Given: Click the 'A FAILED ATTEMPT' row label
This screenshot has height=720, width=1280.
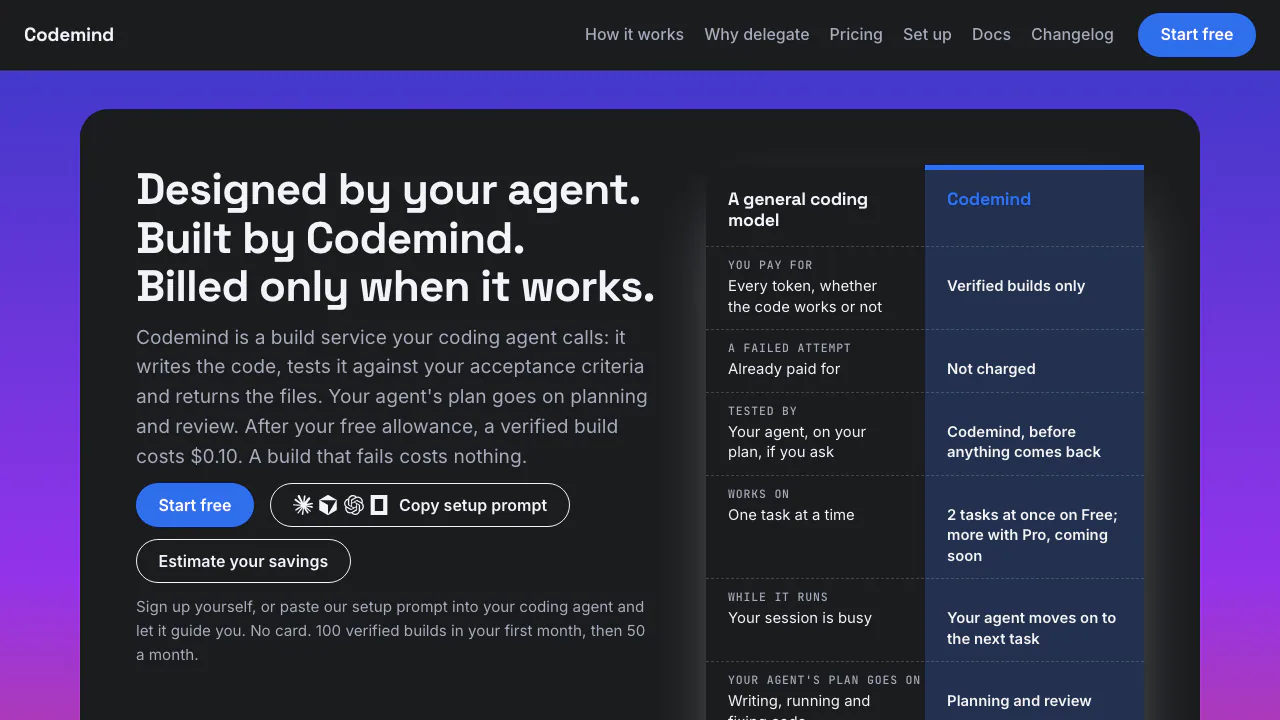Looking at the screenshot, I should (789, 348).
